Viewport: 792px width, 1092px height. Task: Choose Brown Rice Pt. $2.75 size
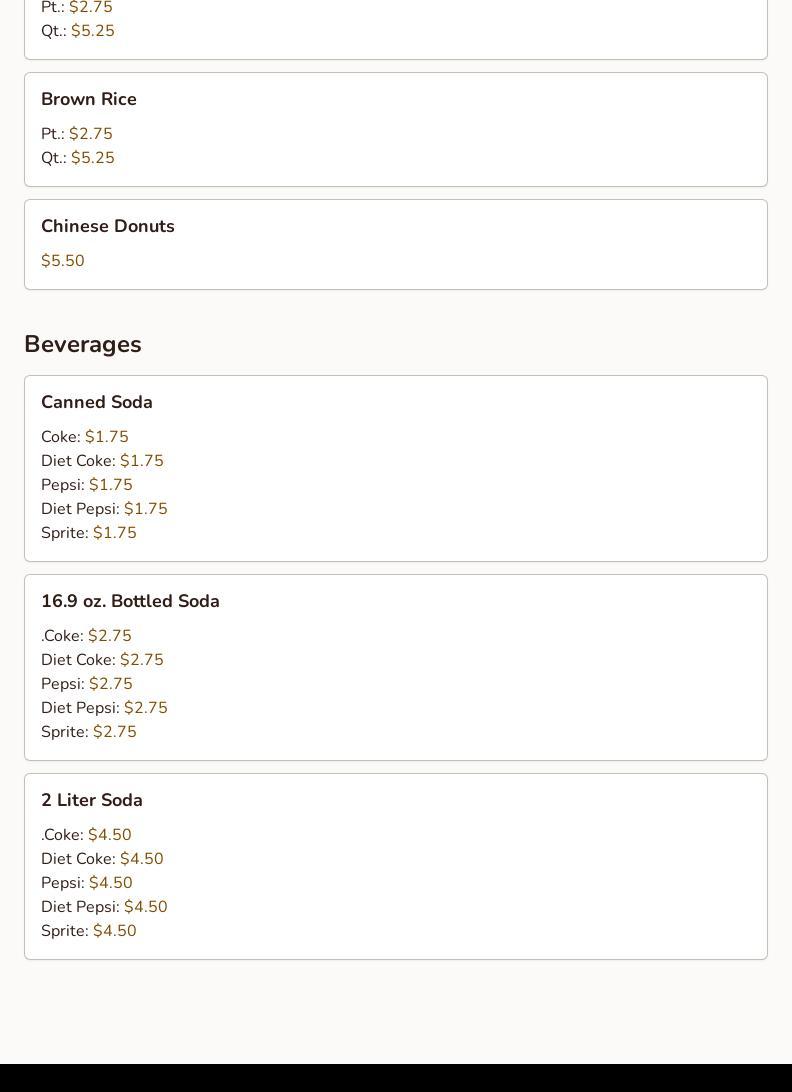click(x=77, y=134)
